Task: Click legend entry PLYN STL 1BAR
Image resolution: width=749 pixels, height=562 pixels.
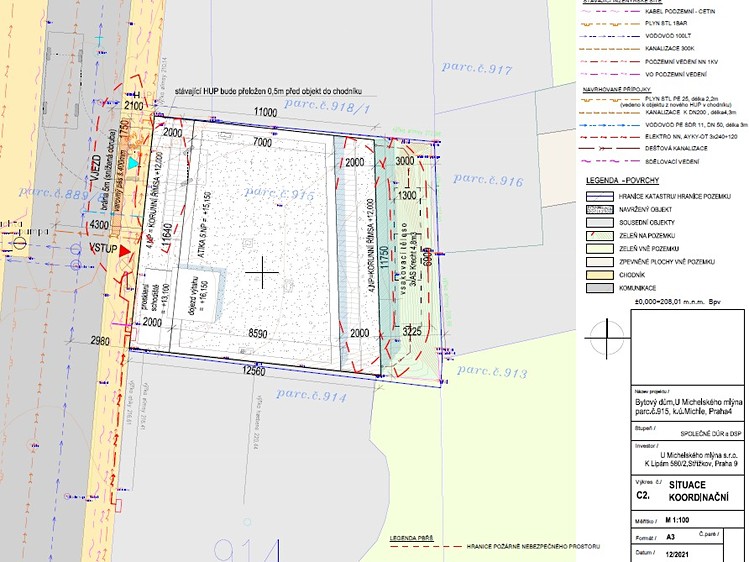Action: (666, 23)
